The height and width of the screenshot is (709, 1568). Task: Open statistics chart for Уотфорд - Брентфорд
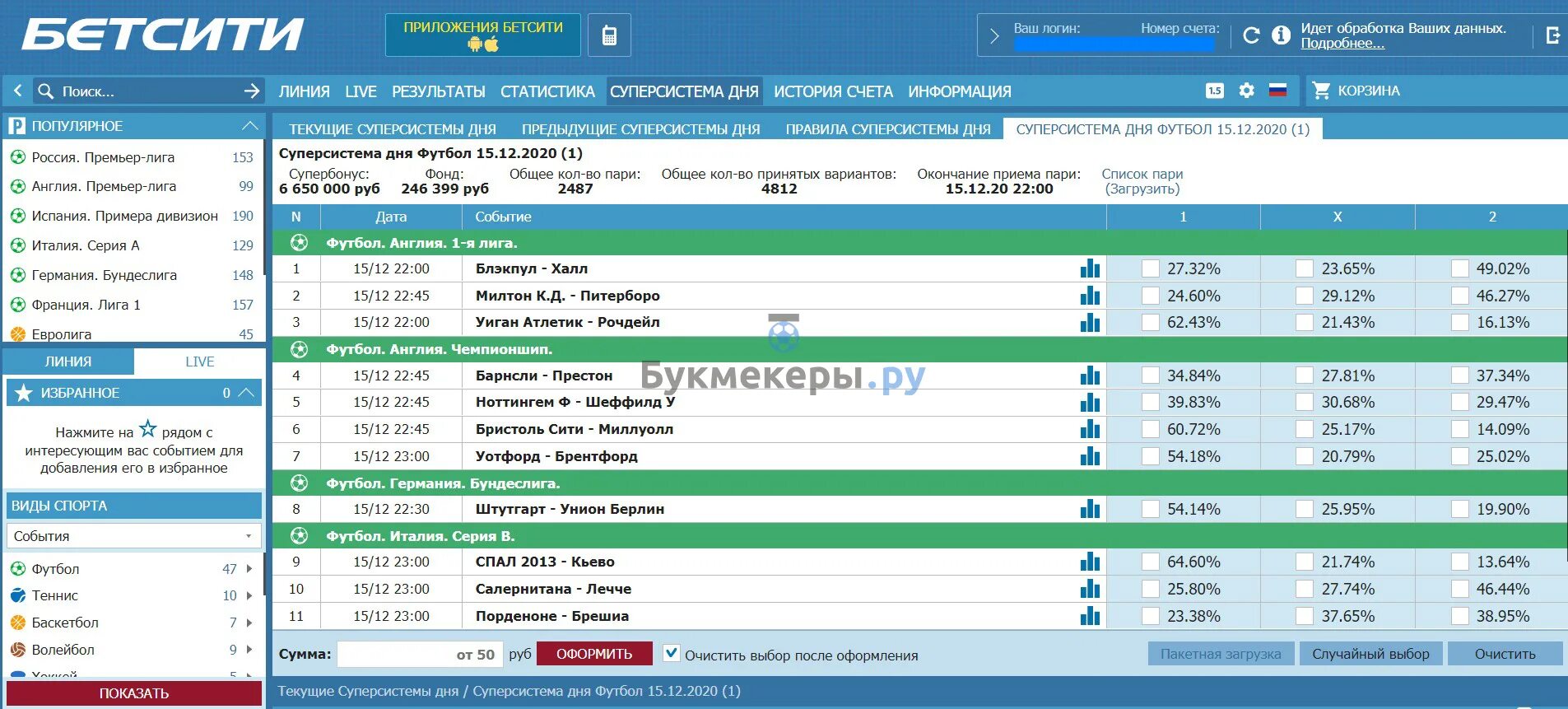click(1090, 456)
